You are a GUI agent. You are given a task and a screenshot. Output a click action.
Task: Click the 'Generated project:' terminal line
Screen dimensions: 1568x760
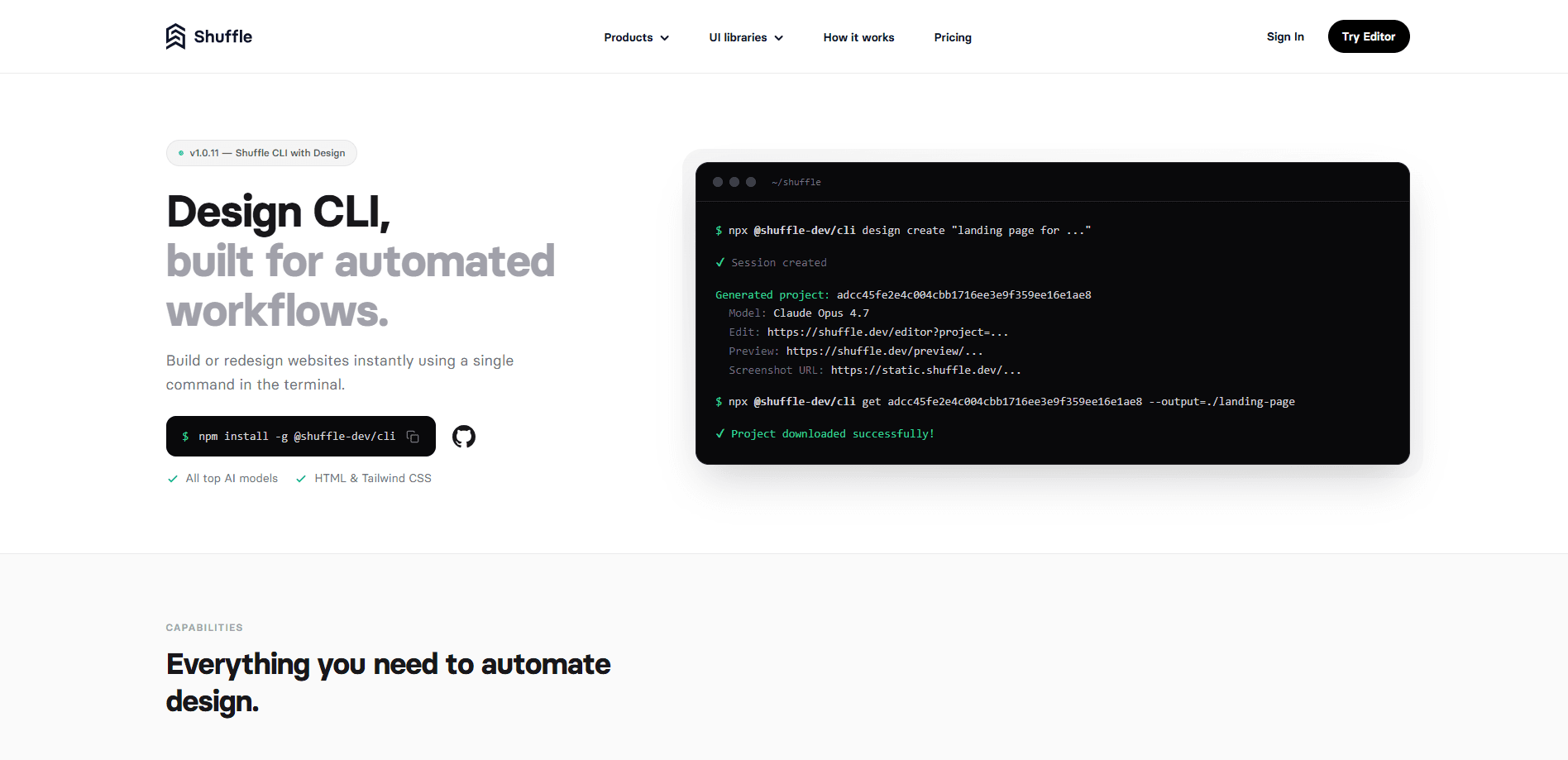coord(903,295)
